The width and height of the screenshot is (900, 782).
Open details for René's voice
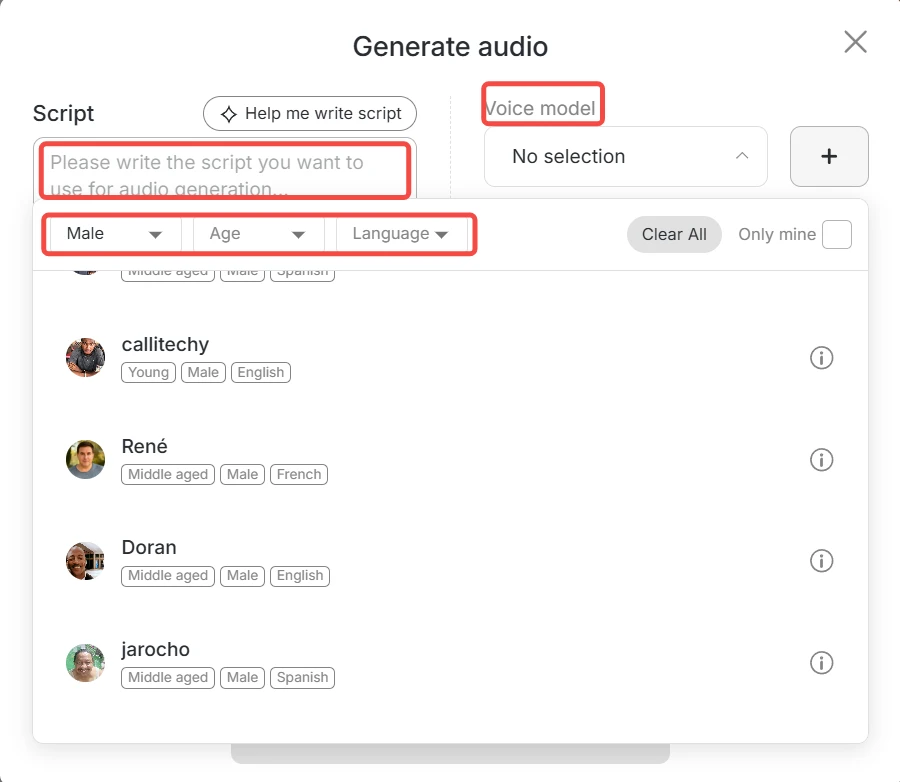pos(821,459)
